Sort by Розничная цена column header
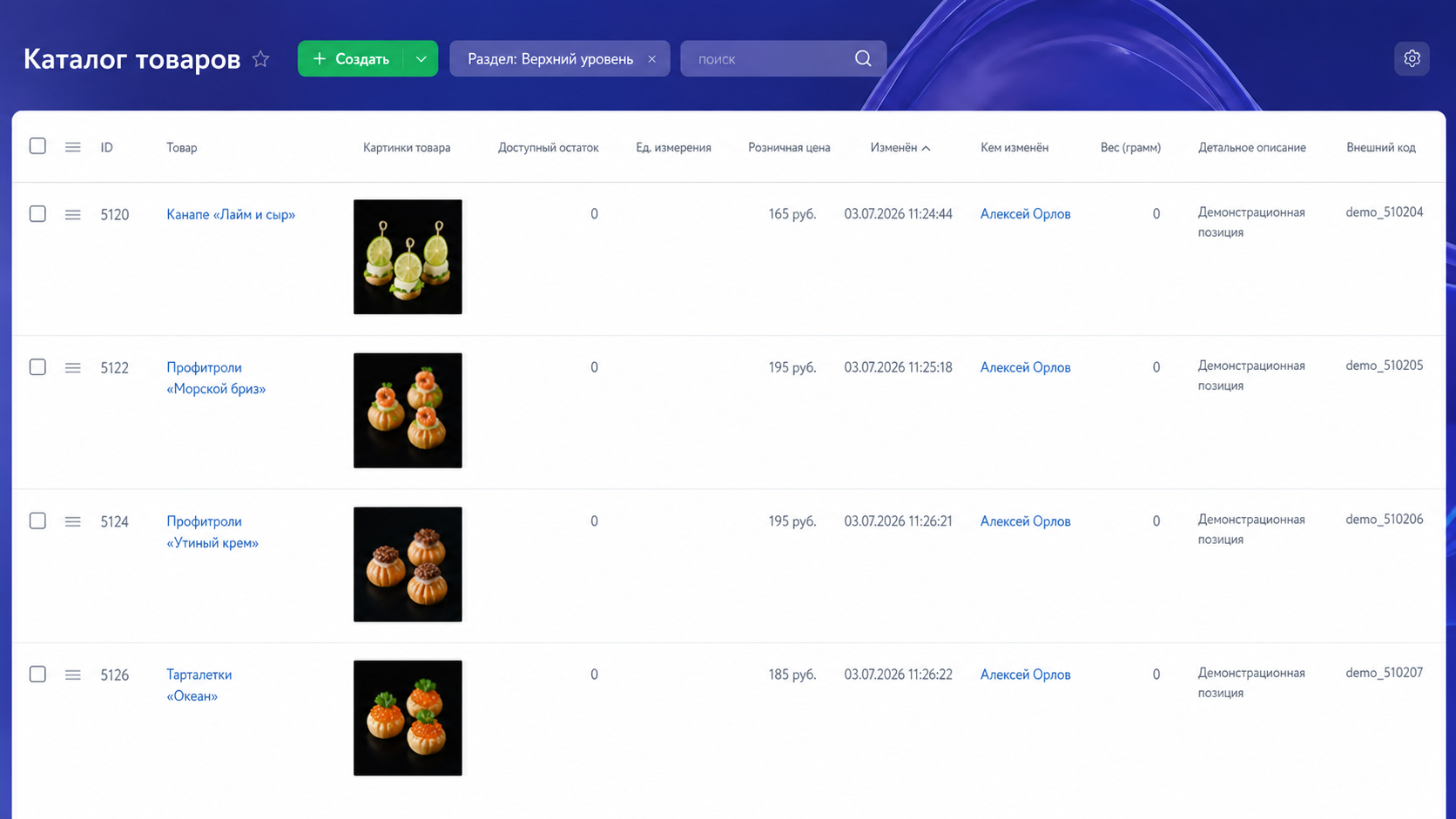Screen dimensions: 1456x819 [789, 147]
